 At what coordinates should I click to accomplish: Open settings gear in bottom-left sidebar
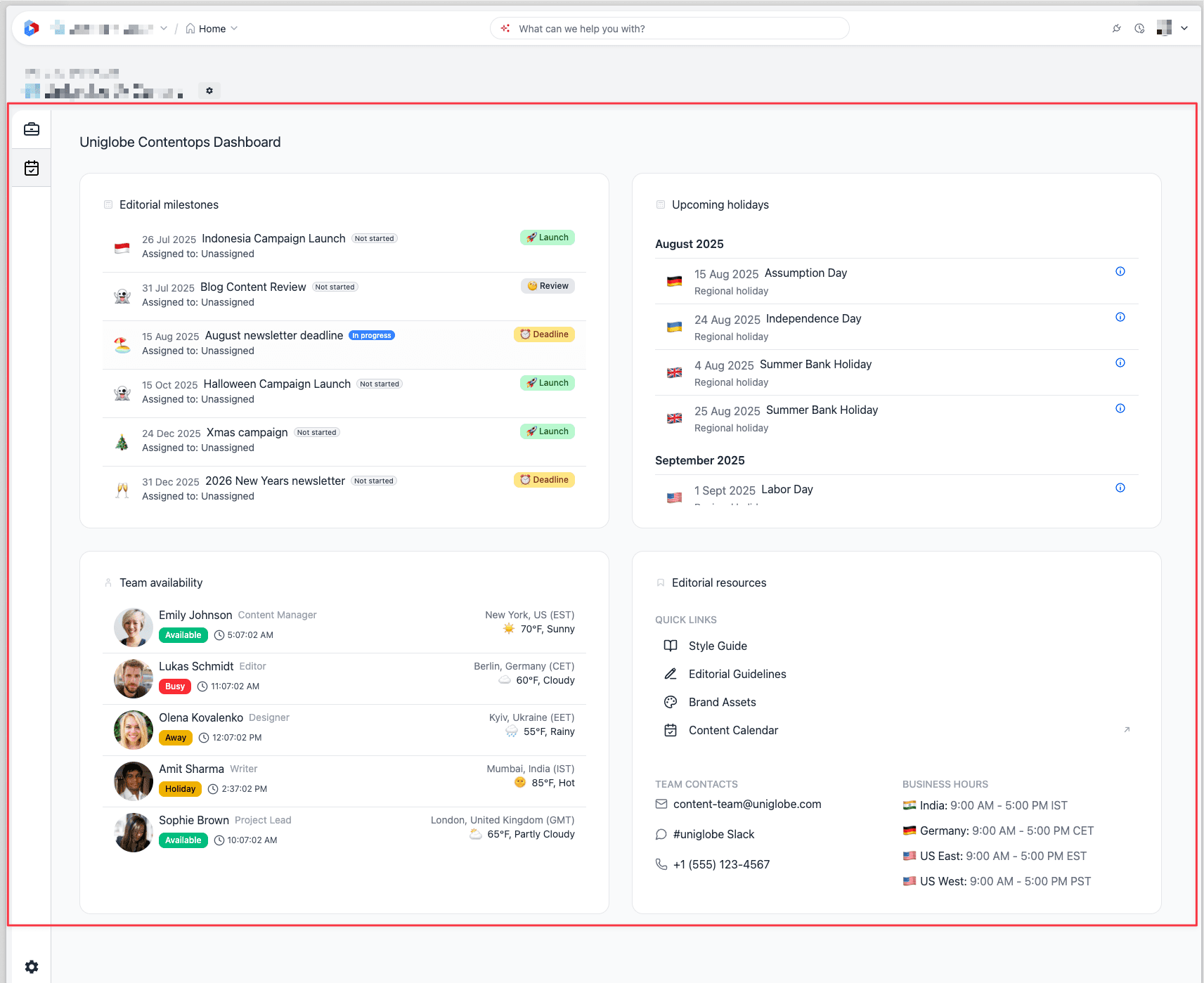pyautogui.click(x=32, y=967)
